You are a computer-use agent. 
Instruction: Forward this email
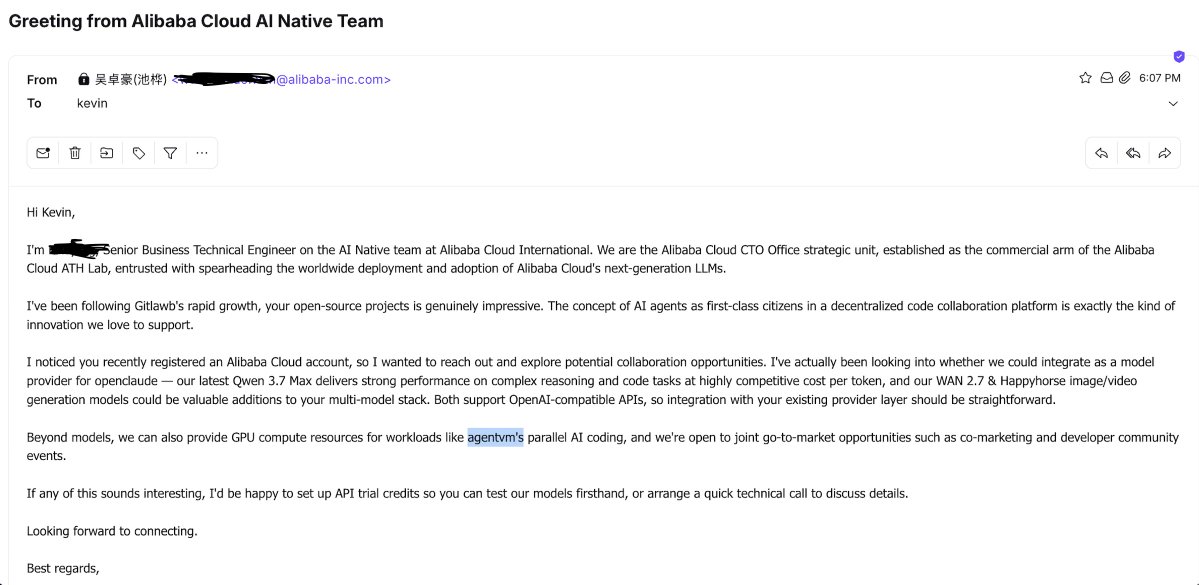tap(1165, 153)
